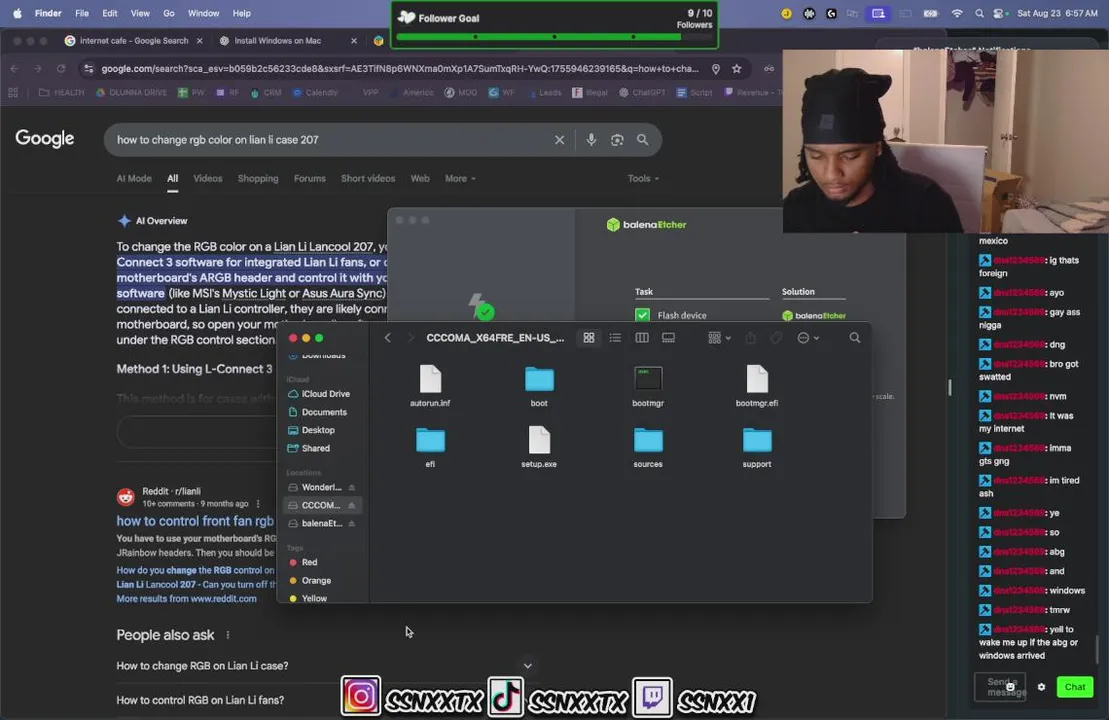
Task: Click the Google voice search microphone
Action: [x=591, y=140]
